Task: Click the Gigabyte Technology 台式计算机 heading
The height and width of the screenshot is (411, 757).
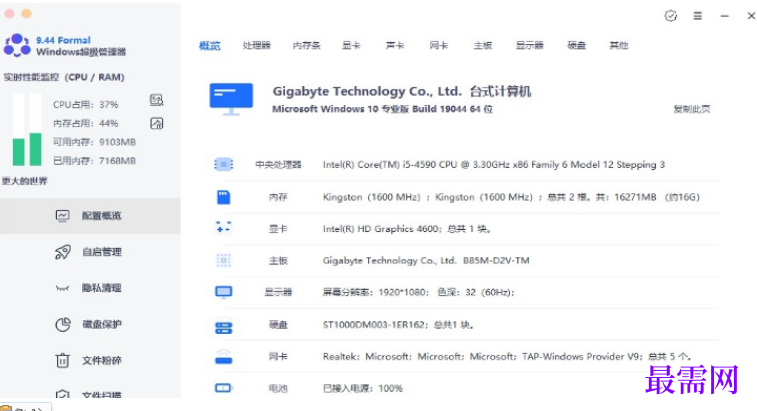Action: tap(402, 91)
